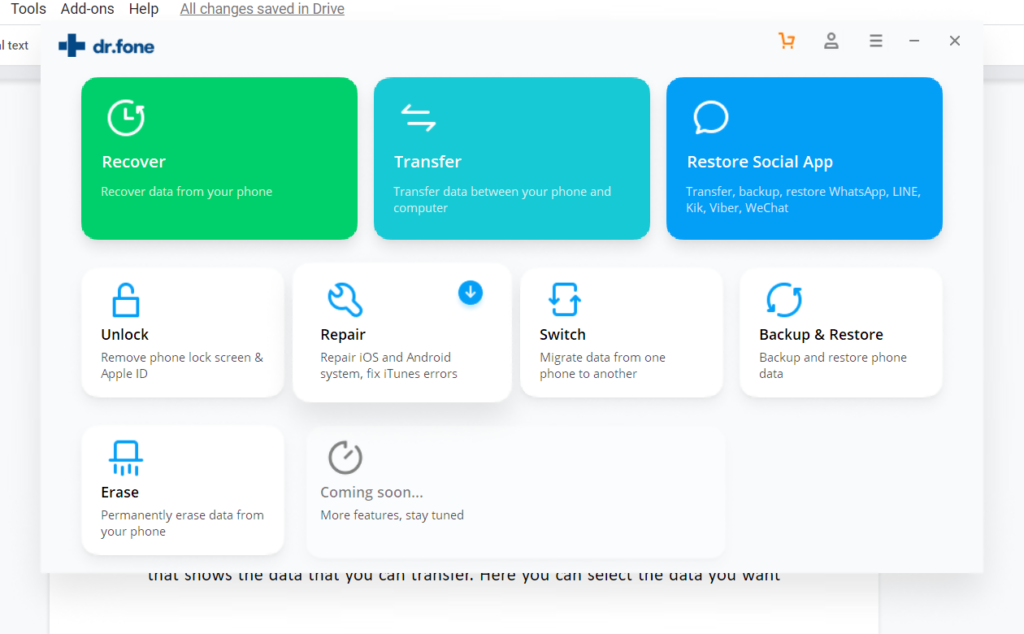
Task: Open the hamburger menu in dr.fone
Action: point(876,41)
